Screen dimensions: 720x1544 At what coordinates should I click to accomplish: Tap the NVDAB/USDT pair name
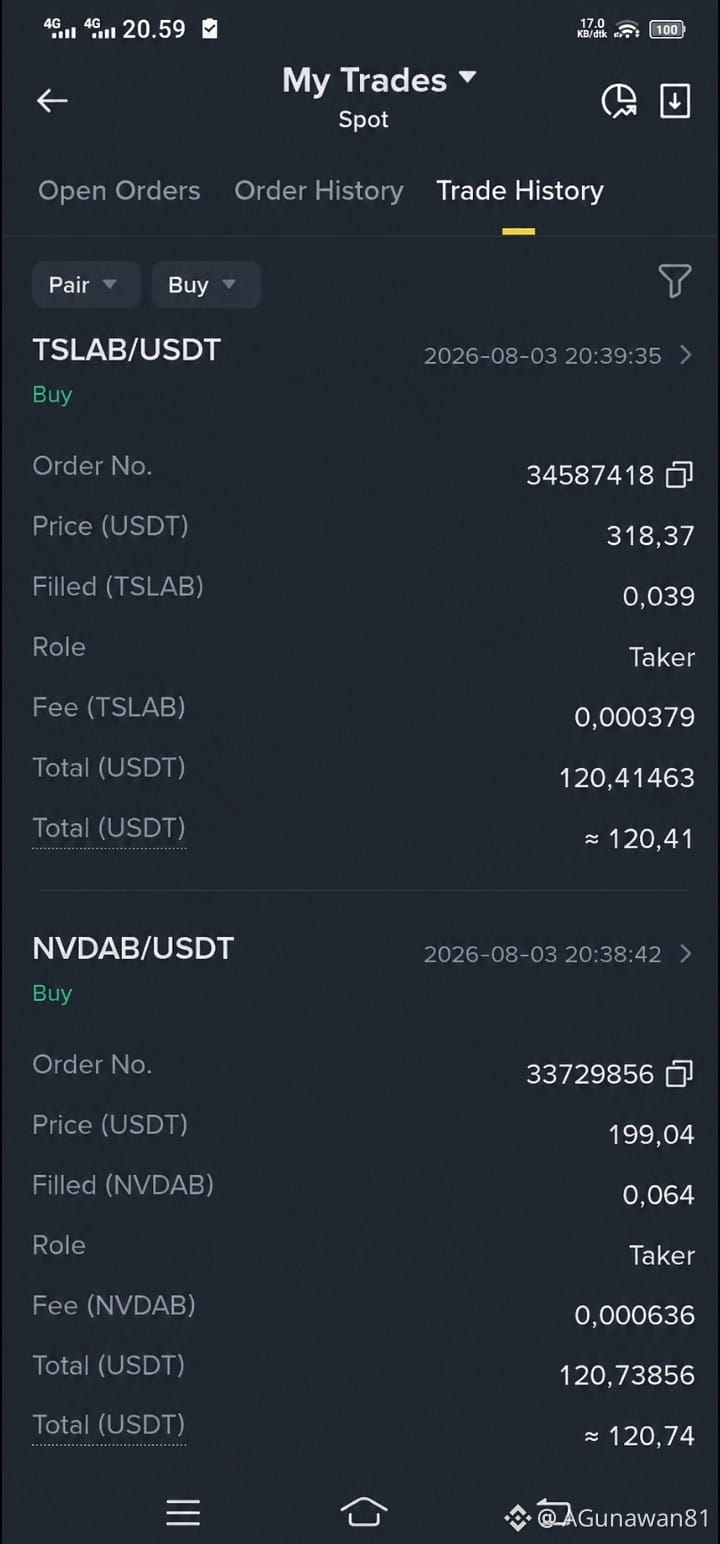(133, 949)
